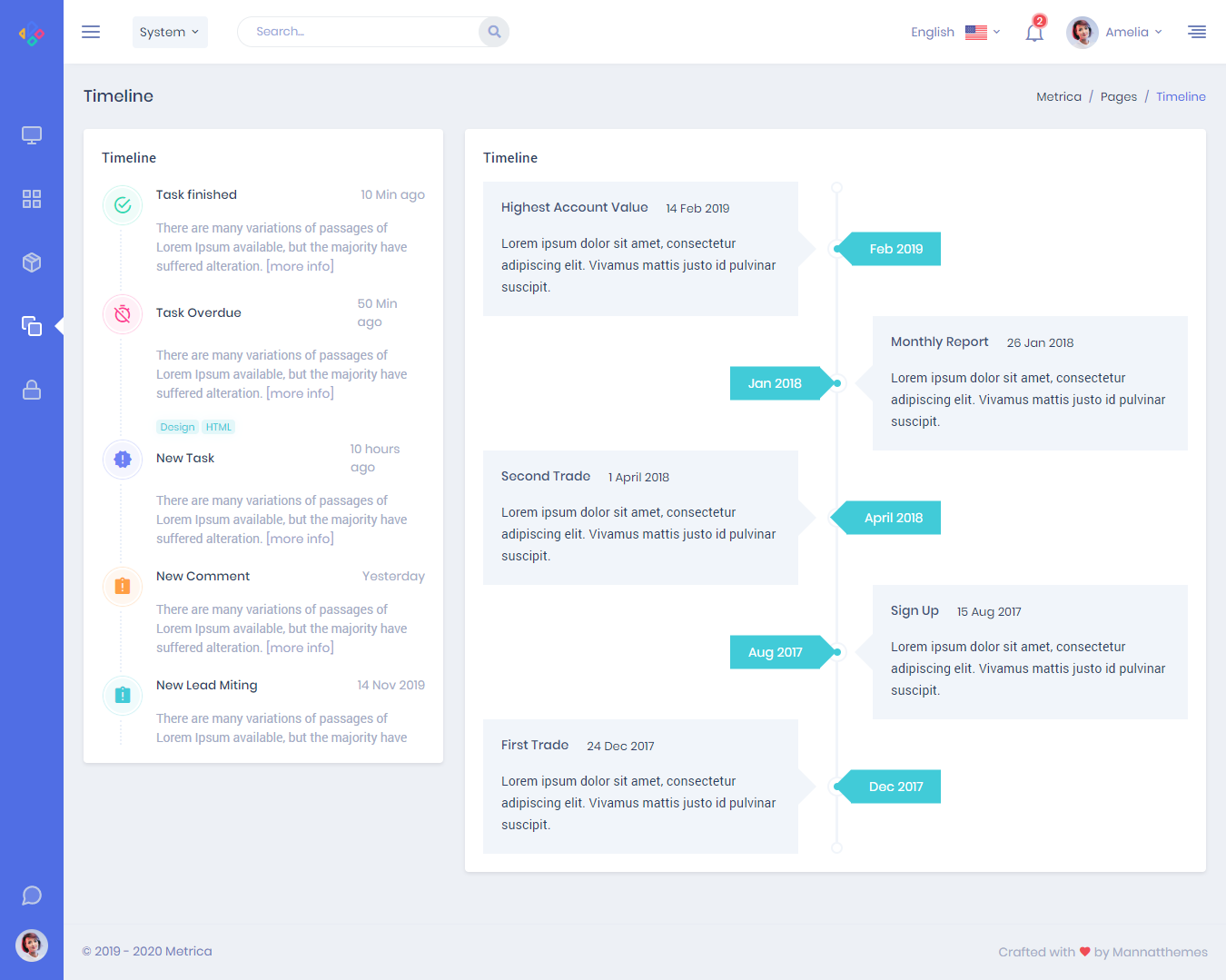Open the grid apps icon in sidebar
The image size is (1226, 980).
[x=32, y=199]
